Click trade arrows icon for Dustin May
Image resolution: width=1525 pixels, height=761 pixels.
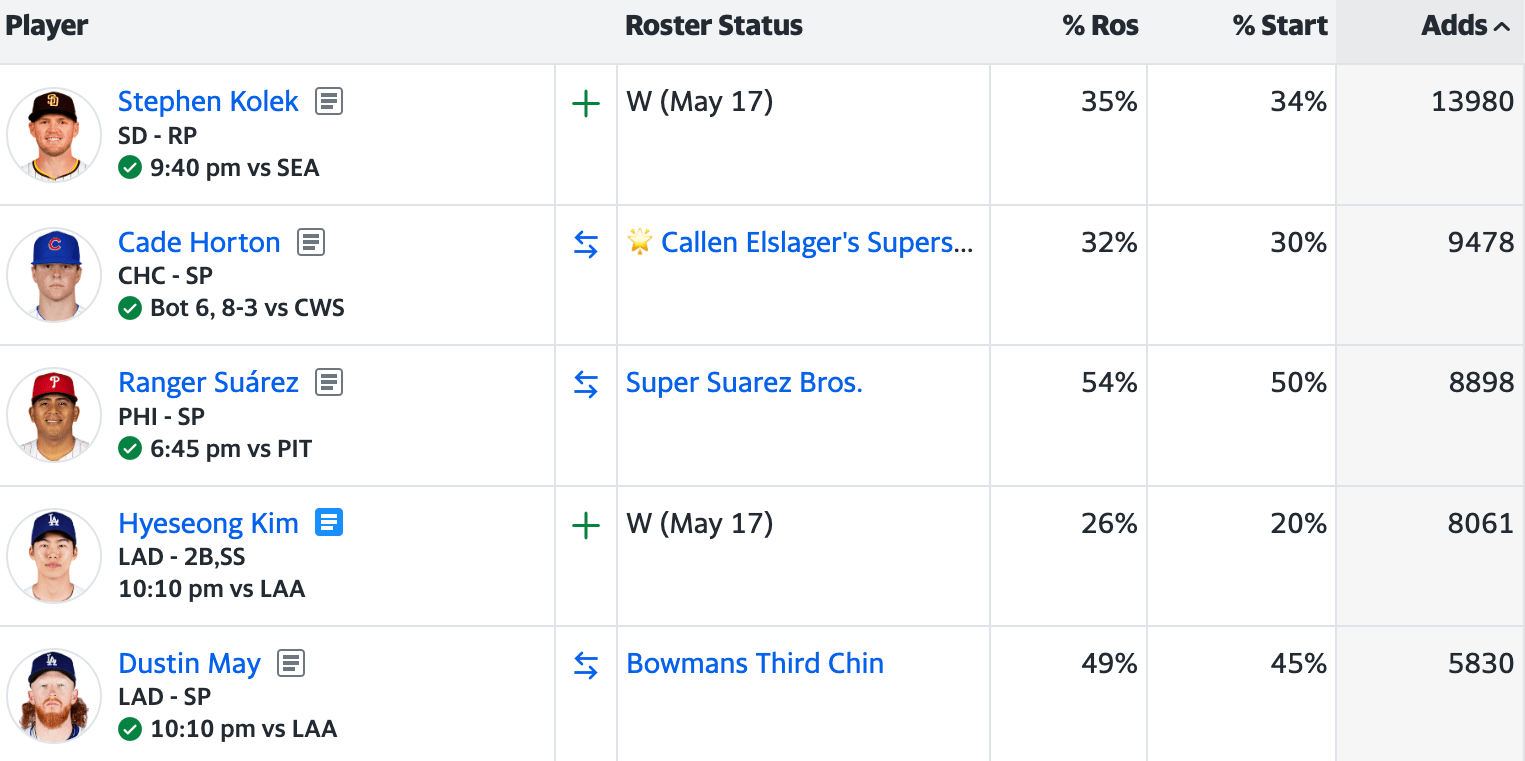(x=585, y=665)
